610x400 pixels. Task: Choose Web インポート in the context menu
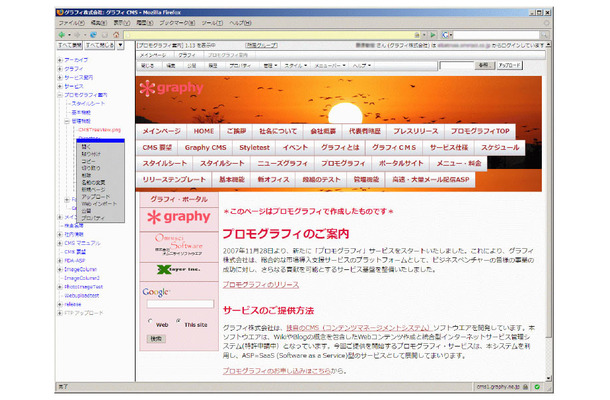(x=100, y=204)
